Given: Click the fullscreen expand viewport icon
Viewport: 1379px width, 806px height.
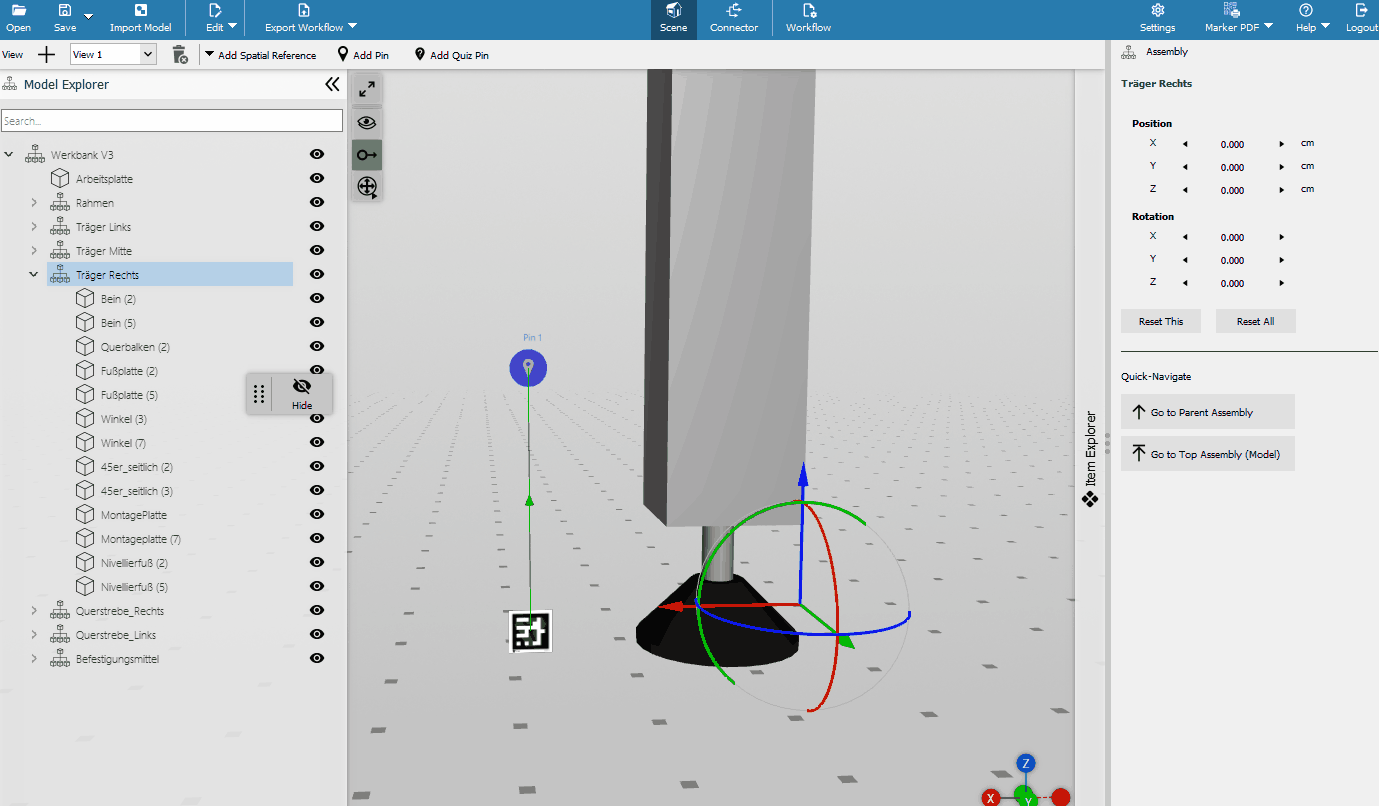Looking at the screenshot, I should 367,88.
